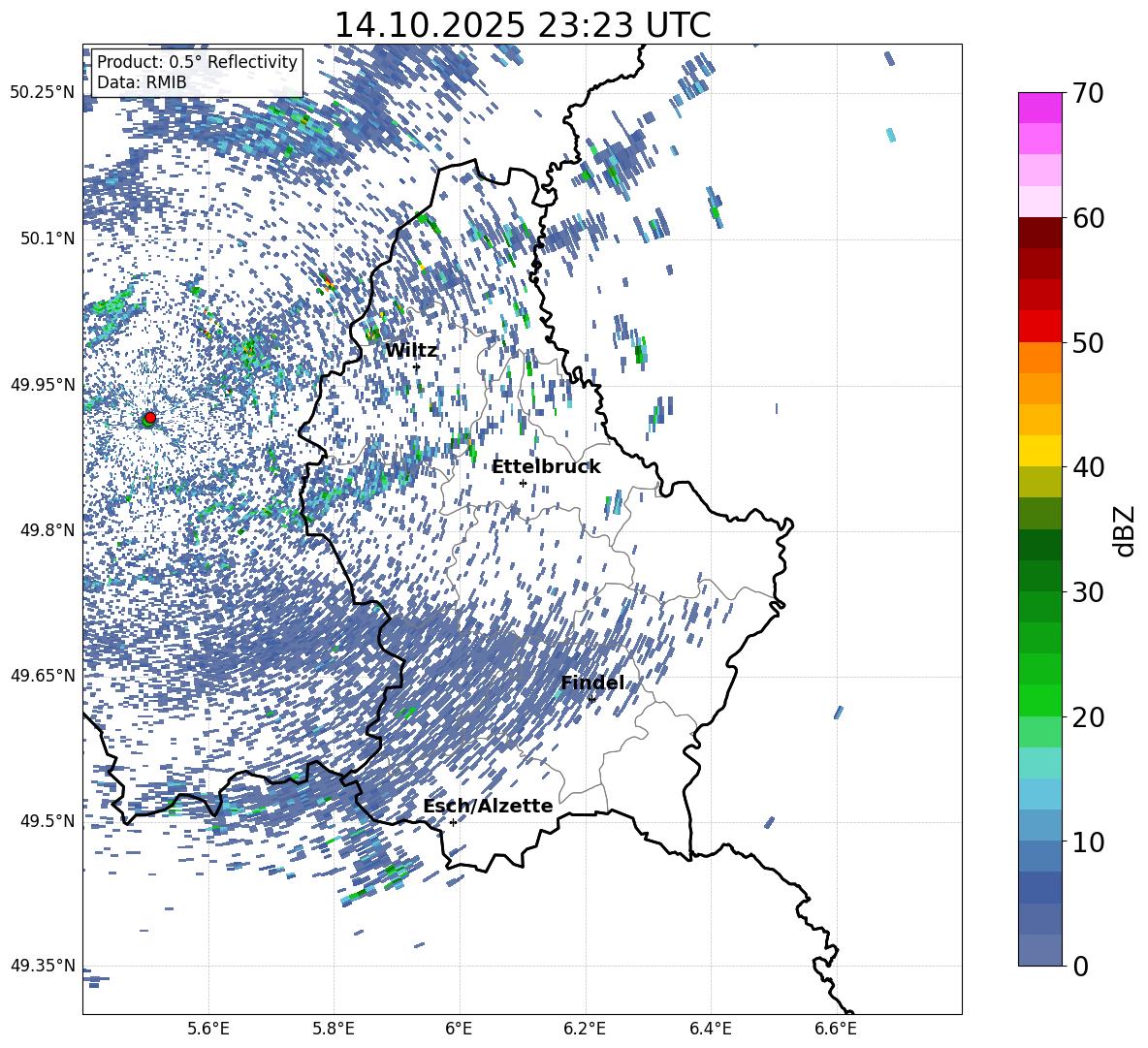Viewport: 1148px width, 1048px height.
Task: Click the 49.35°N latitude label
Action: pyautogui.click(x=43, y=966)
